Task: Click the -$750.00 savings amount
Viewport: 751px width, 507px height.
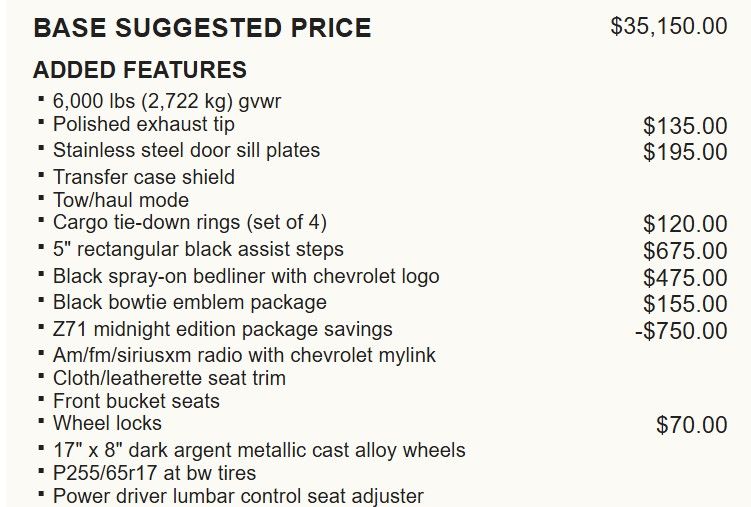Action: 681,331
